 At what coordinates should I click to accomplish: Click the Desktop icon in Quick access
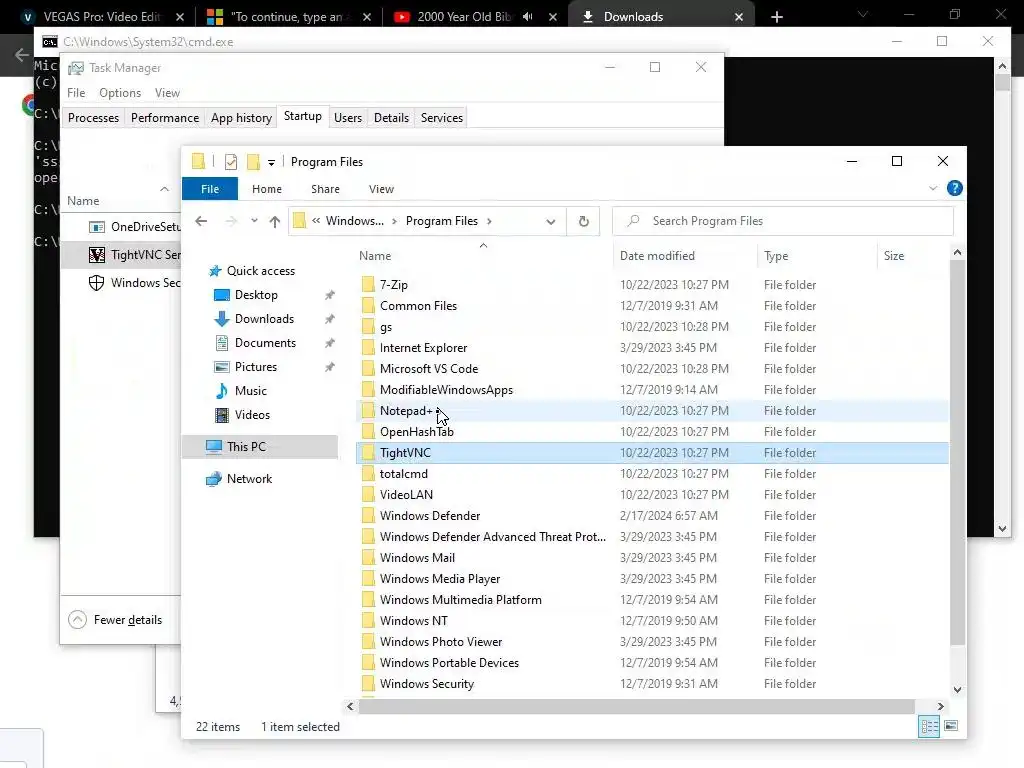coord(222,295)
